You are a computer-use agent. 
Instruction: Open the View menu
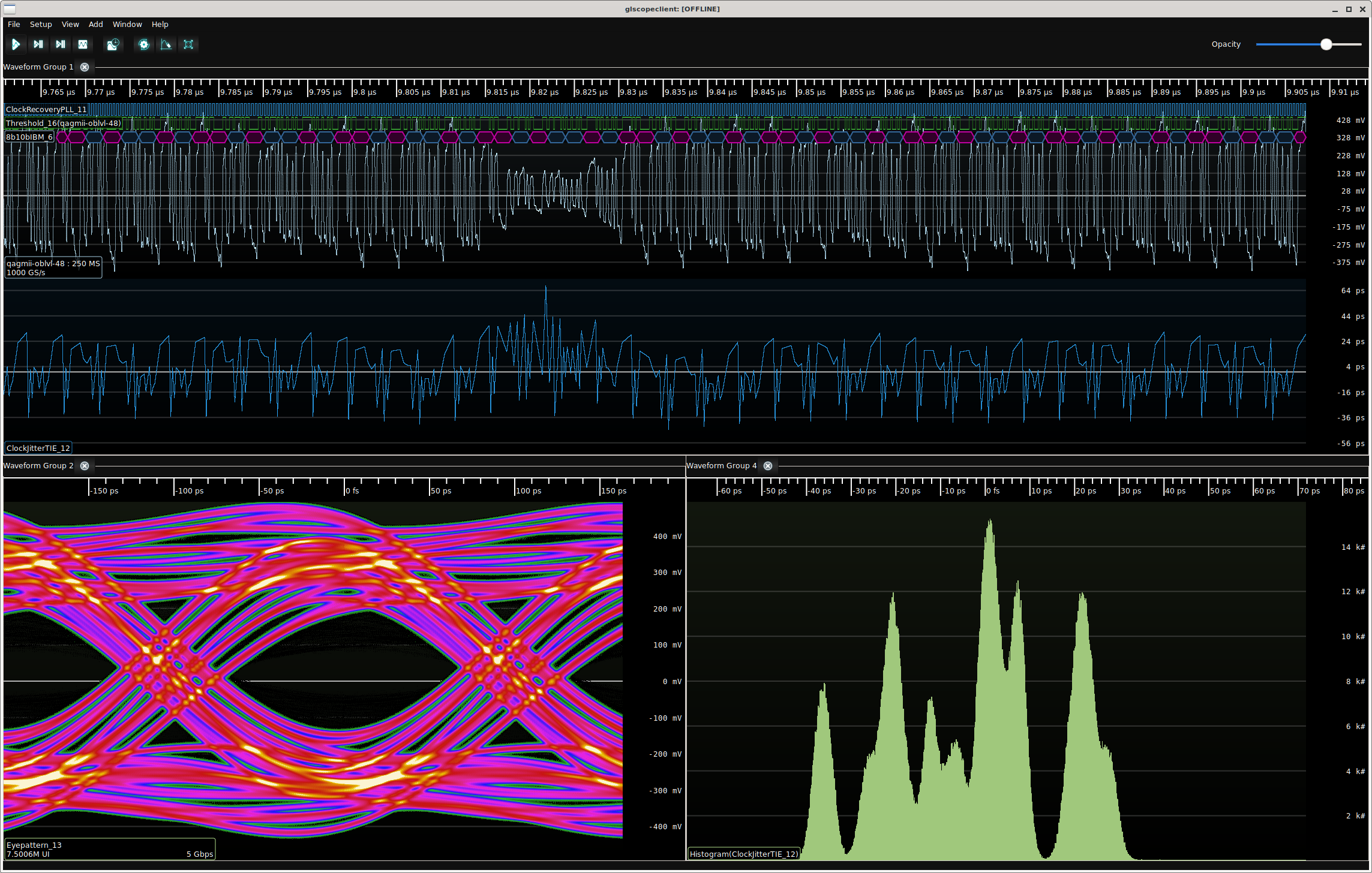[x=70, y=25]
